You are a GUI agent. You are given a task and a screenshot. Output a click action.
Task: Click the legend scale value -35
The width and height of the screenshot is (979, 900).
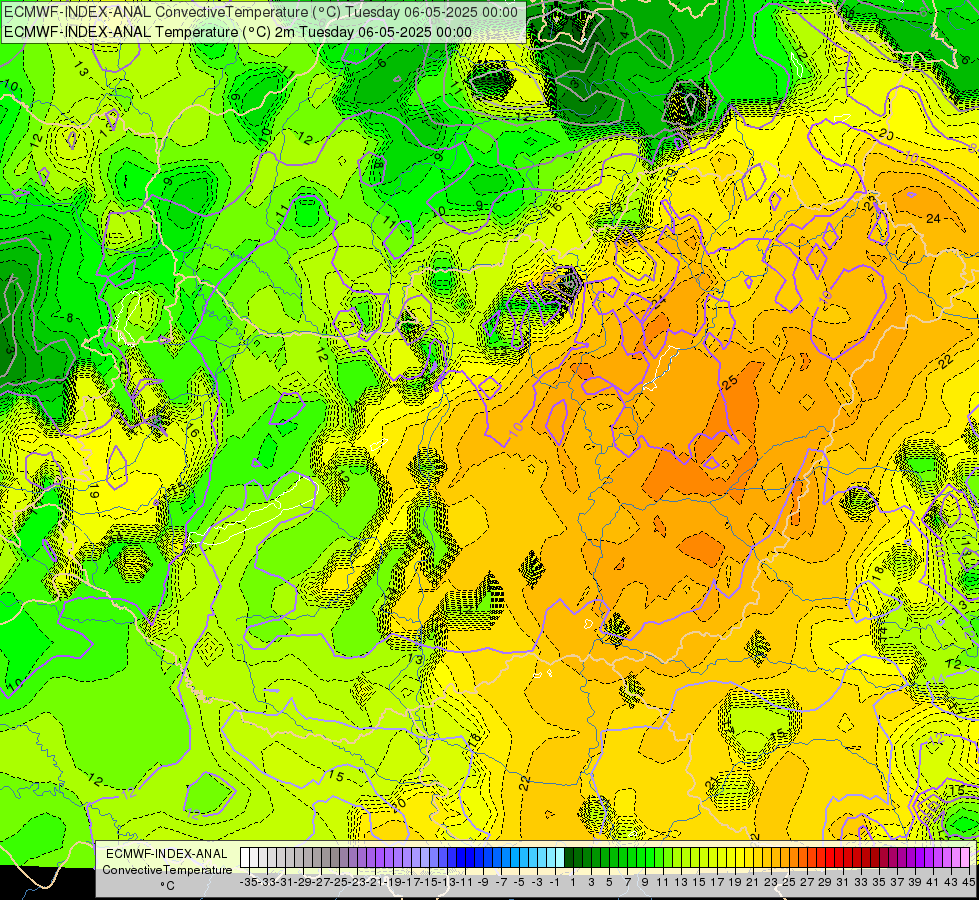(248, 882)
